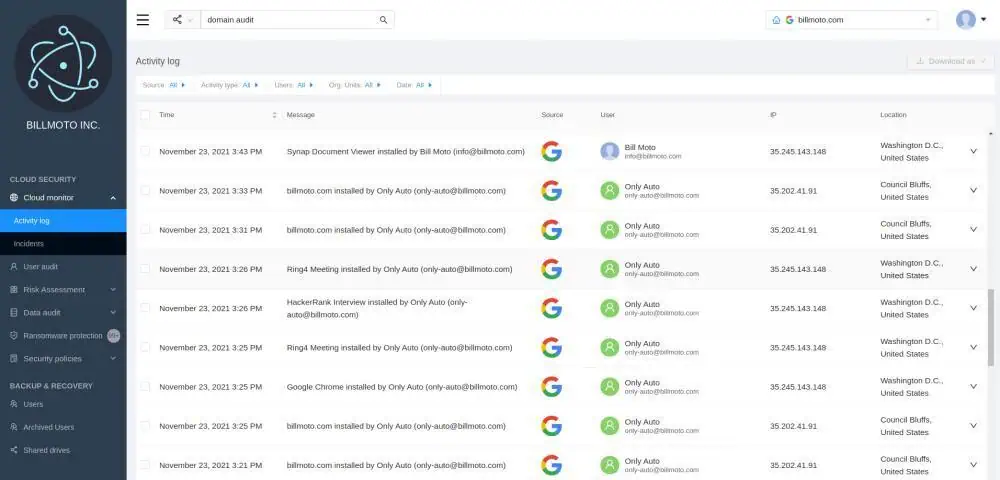Open the hamburger menu
The image size is (1000, 480).
pyautogui.click(x=143, y=20)
